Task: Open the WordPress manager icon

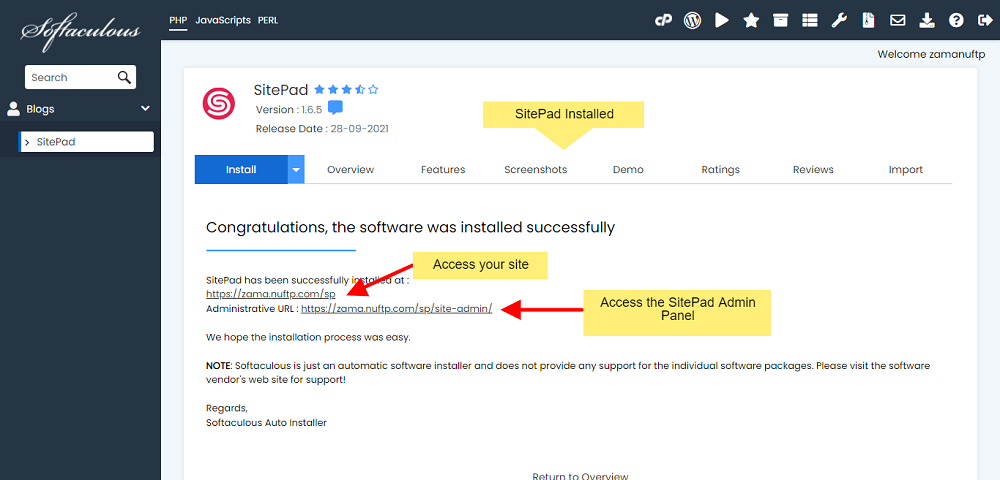Action: (x=693, y=20)
